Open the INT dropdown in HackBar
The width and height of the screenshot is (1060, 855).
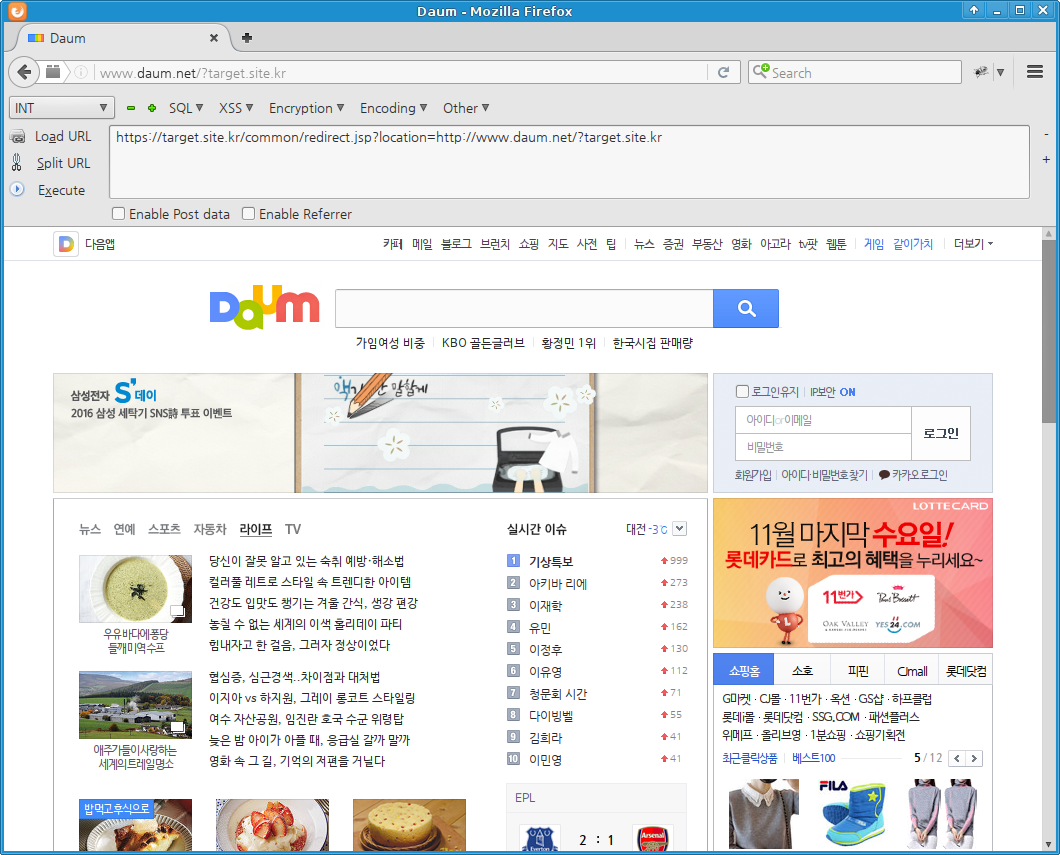pos(61,108)
